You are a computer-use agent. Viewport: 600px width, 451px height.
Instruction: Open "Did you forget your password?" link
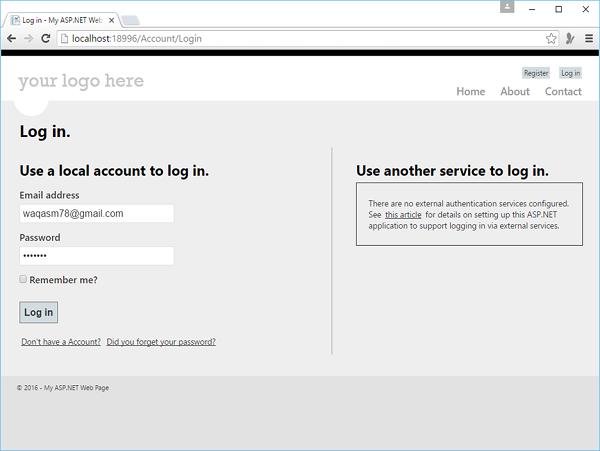[x=161, y=342]
